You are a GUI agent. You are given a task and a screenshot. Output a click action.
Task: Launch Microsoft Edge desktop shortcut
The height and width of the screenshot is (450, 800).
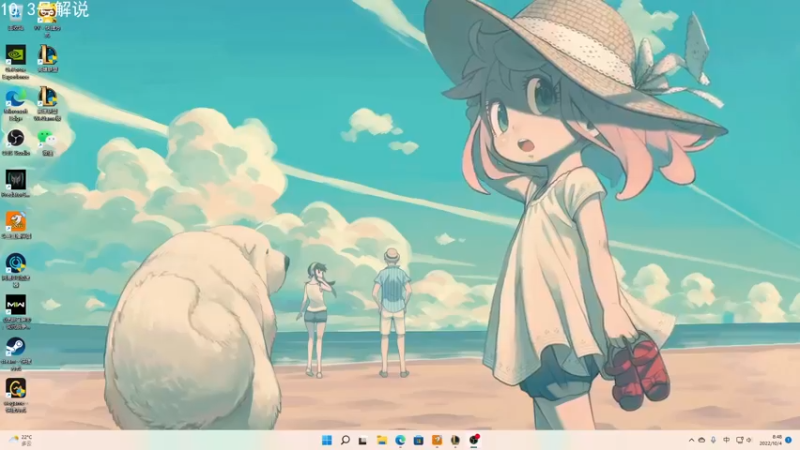tap(16, 104)
